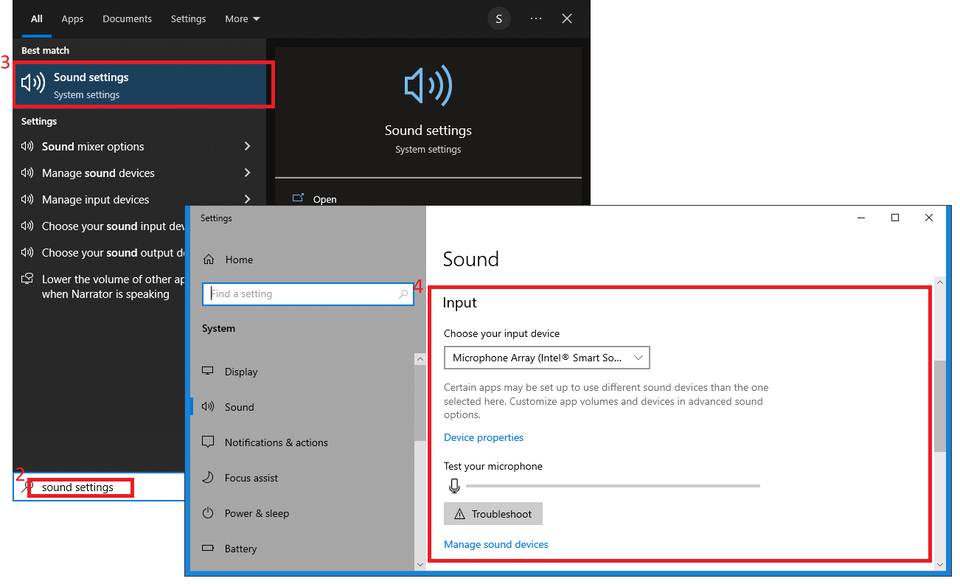Click the Home icon in Settings sidebar

208,260
